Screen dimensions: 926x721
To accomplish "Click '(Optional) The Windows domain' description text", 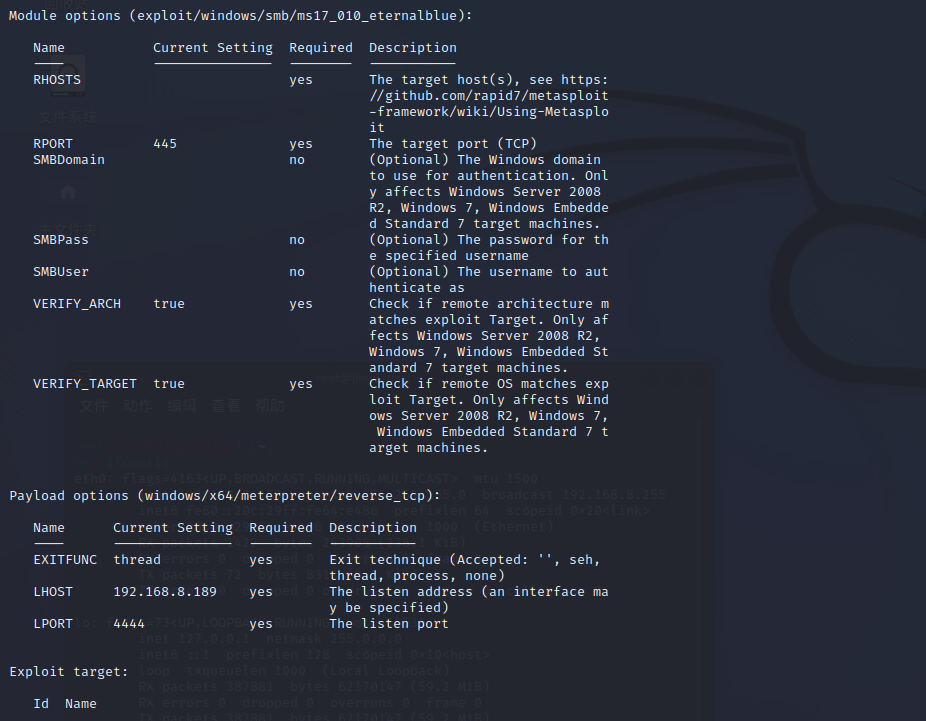I will coord(485,159).
